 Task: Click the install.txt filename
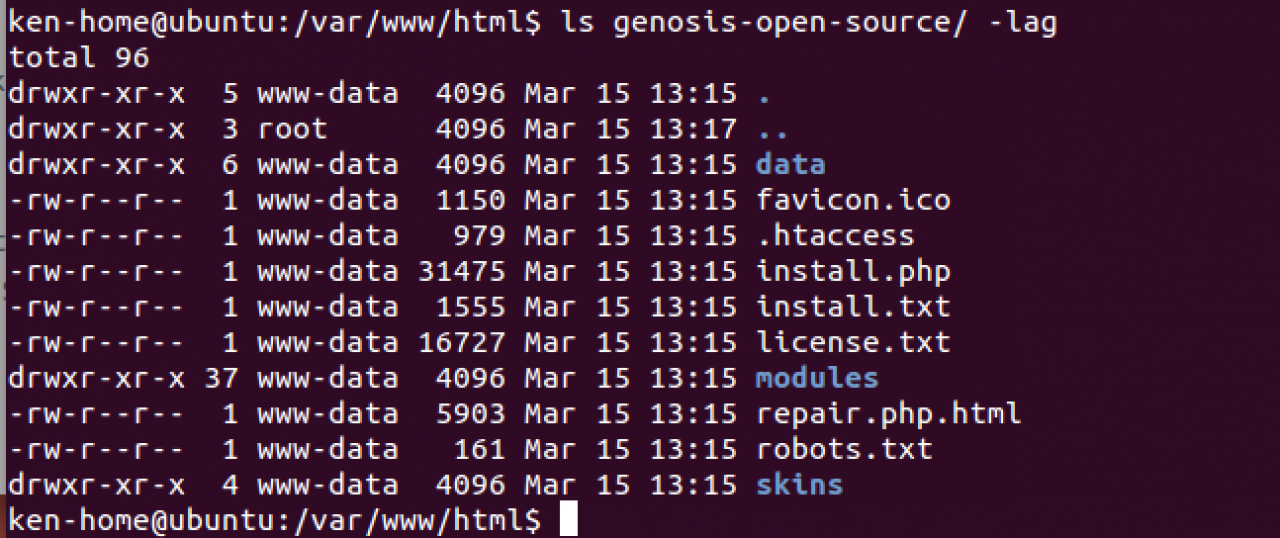(852, 306)
